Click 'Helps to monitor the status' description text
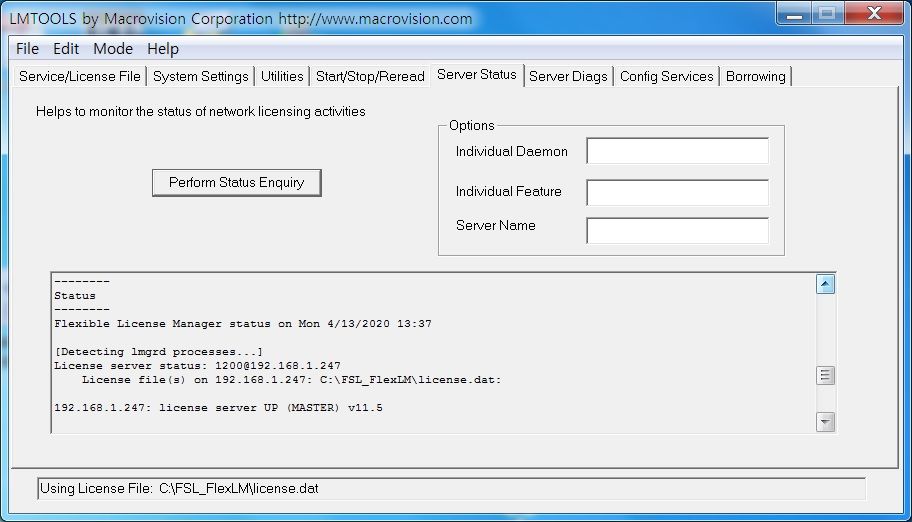Viewport: 912px width, 522px height. (x=201, y=111)
